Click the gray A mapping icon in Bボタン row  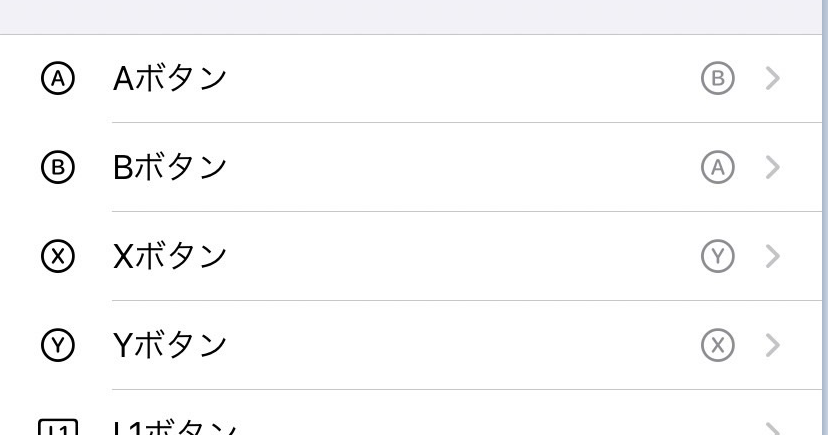718,167
